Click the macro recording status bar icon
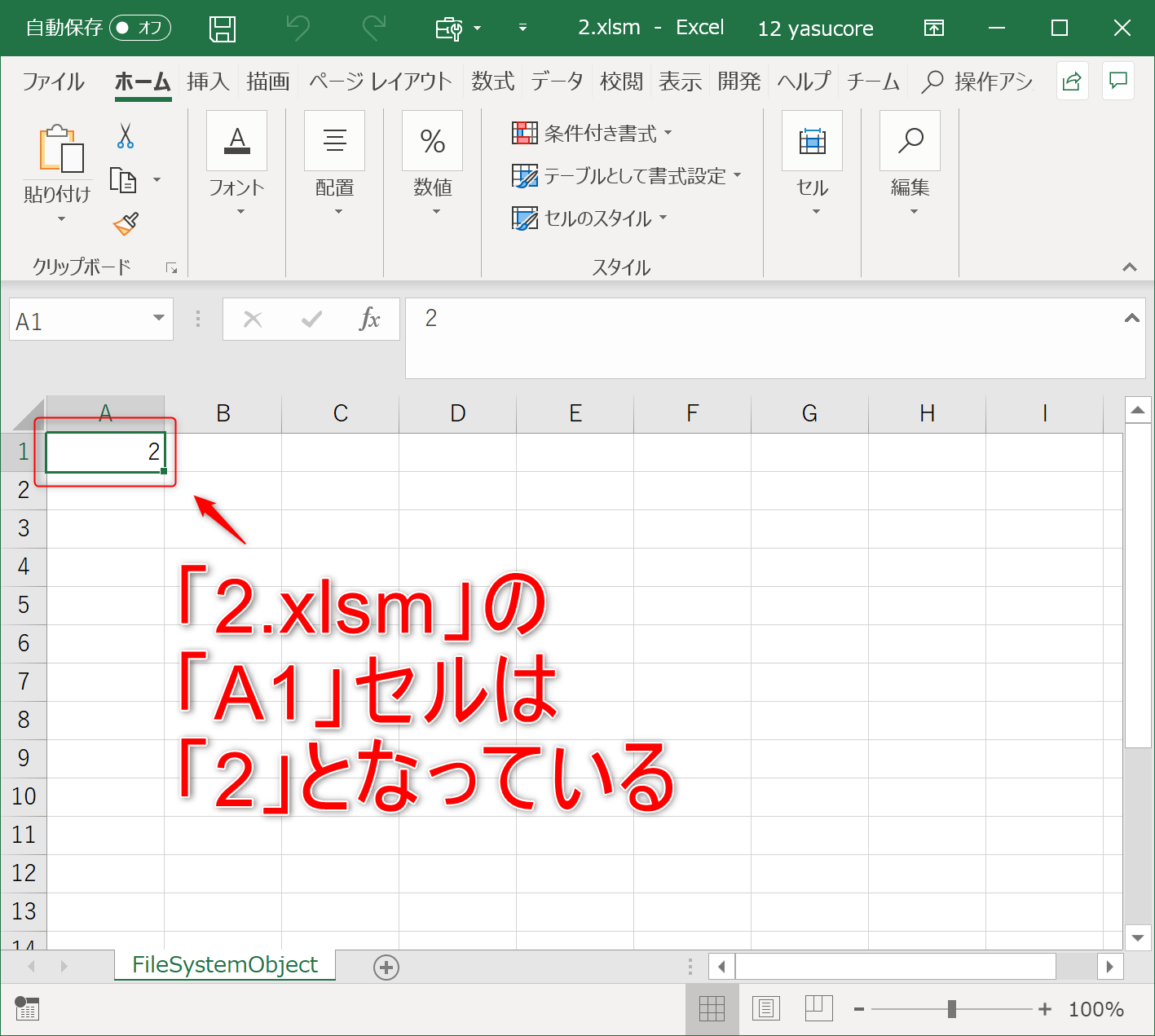The height and width of the screenshot is (1036, 1155). point(27,1009)
